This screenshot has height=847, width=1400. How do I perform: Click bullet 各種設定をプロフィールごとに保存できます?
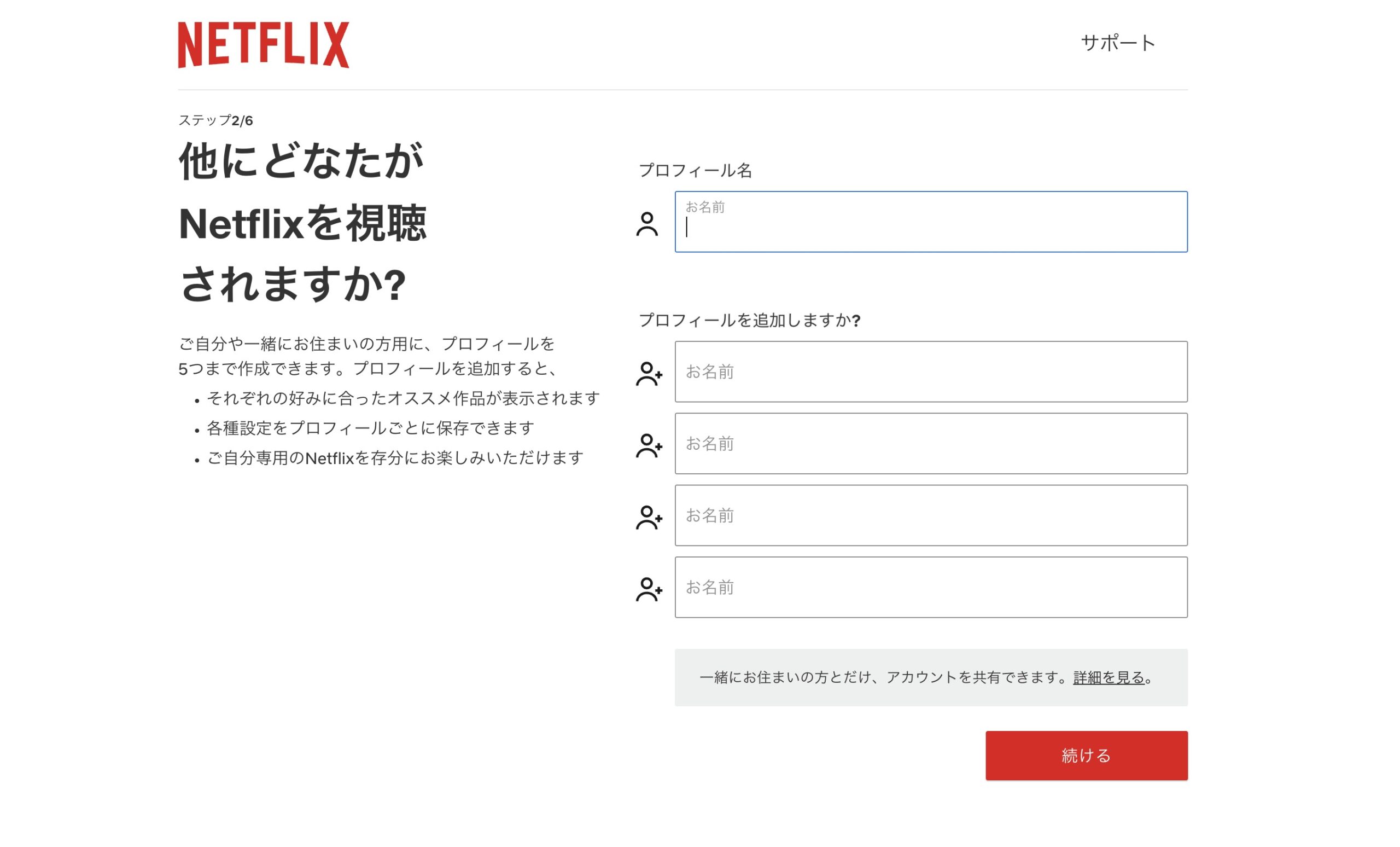[x=370, y=428]
